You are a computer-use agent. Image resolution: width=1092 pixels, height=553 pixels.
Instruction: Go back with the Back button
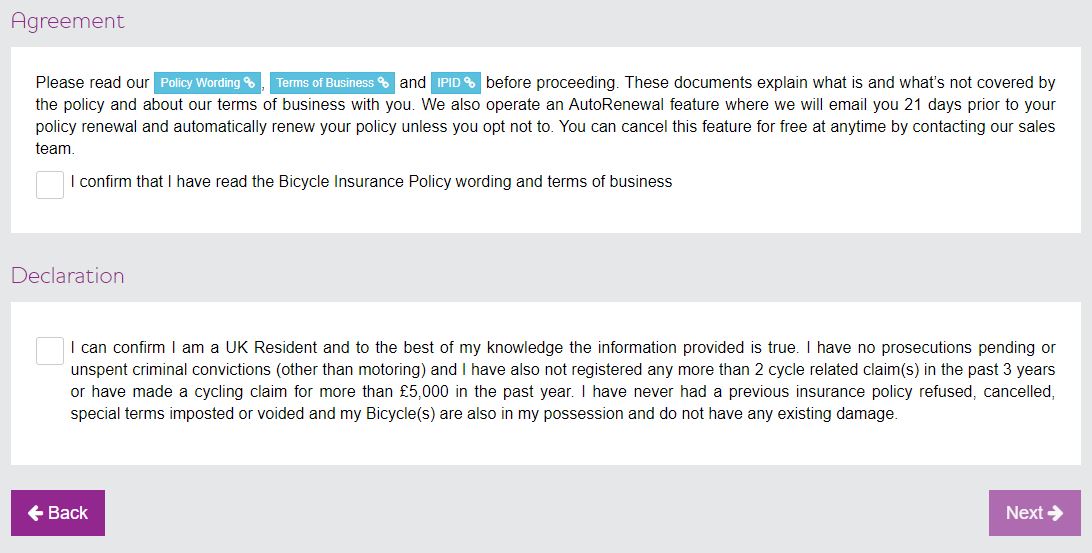(x=58, y=513)
